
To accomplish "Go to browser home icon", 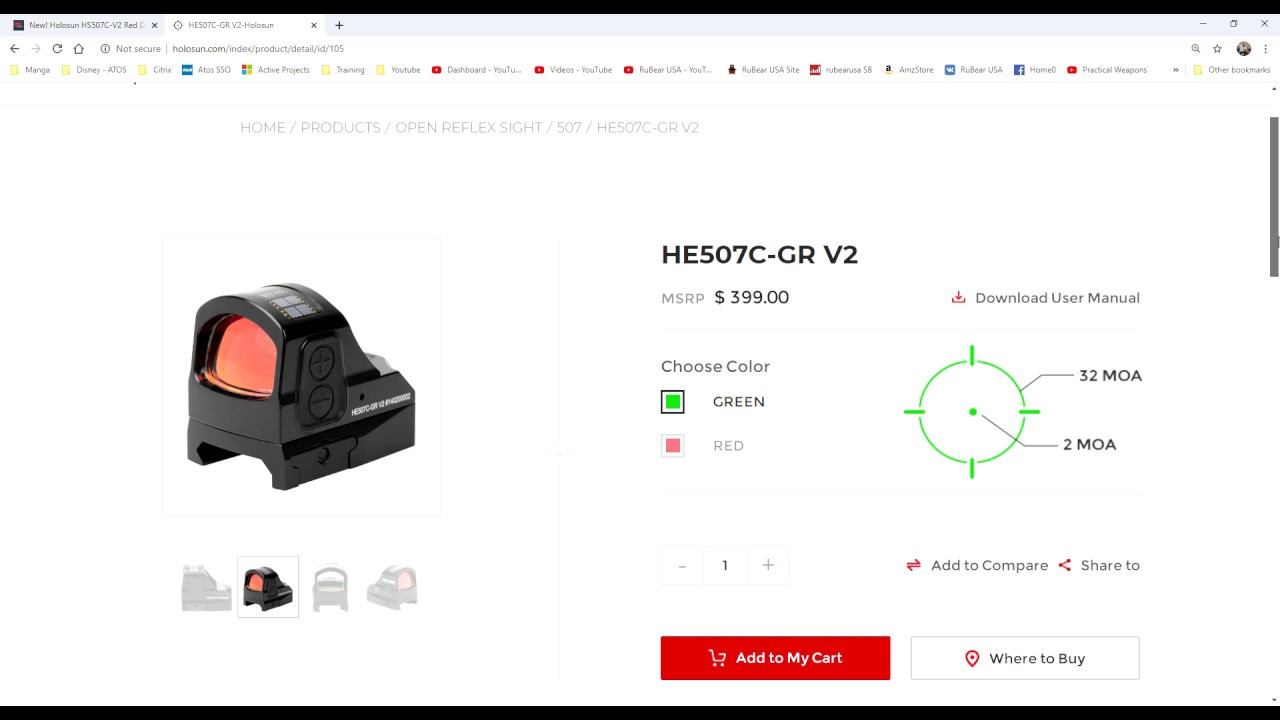I will pyautogui.click(x=78, y=48).
